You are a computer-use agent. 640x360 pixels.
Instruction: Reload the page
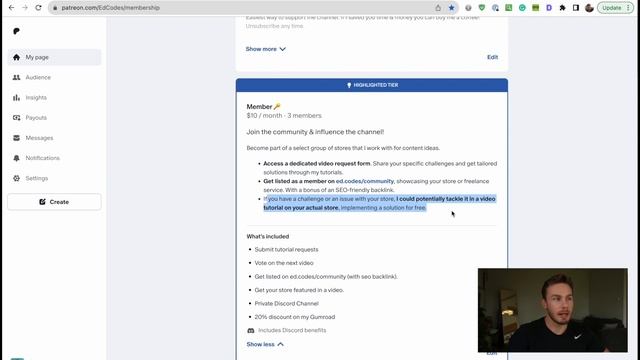(38, 8)
